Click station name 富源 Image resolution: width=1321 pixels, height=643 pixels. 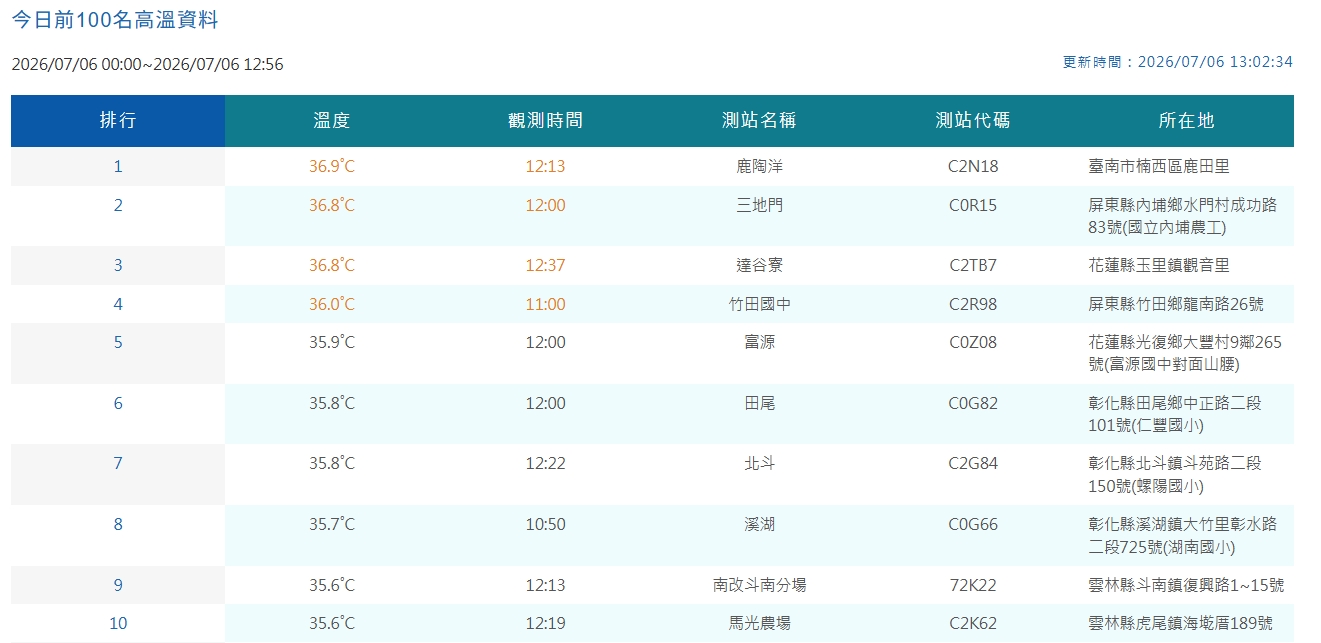(x=759, y=342)
